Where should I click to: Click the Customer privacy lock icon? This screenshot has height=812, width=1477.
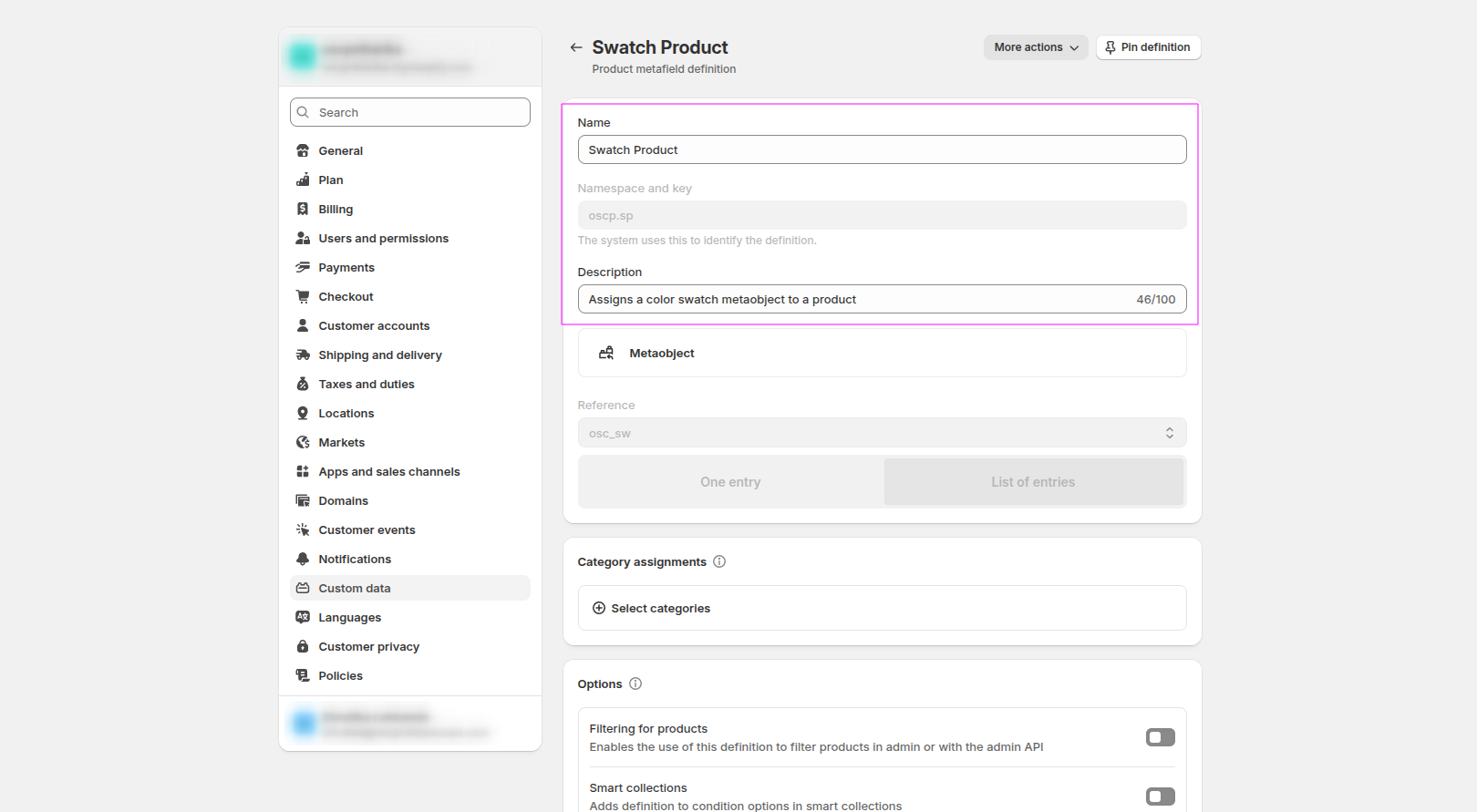tap(303, 646)
